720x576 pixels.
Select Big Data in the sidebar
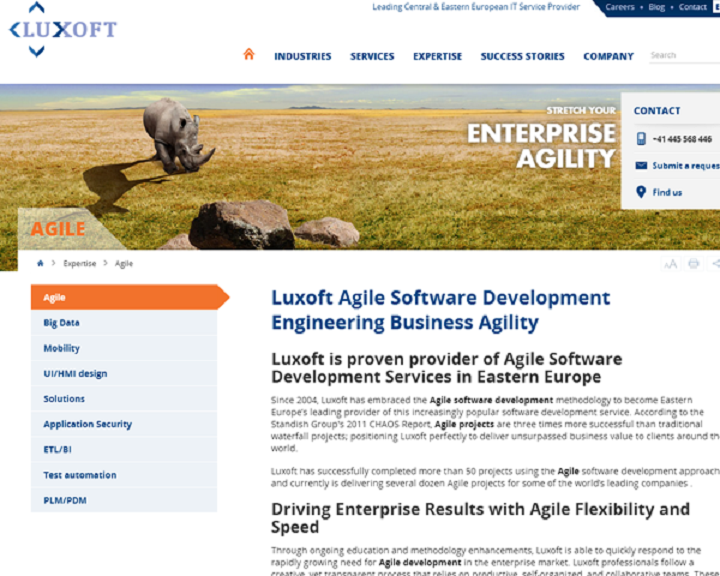click(x=124, y=322)
